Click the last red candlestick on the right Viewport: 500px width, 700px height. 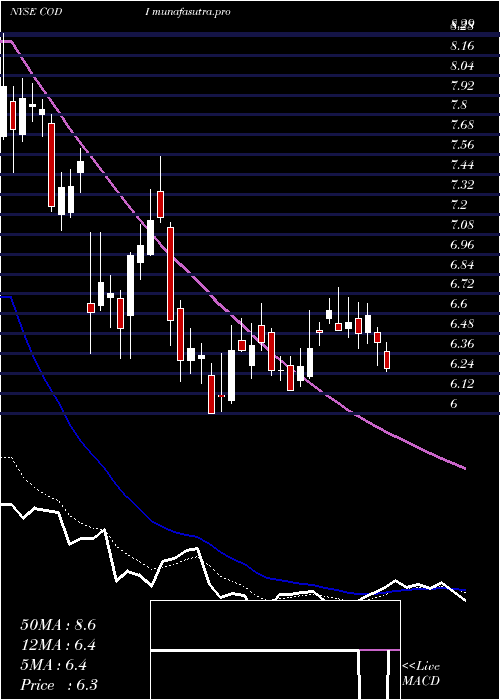pos(387,360)
